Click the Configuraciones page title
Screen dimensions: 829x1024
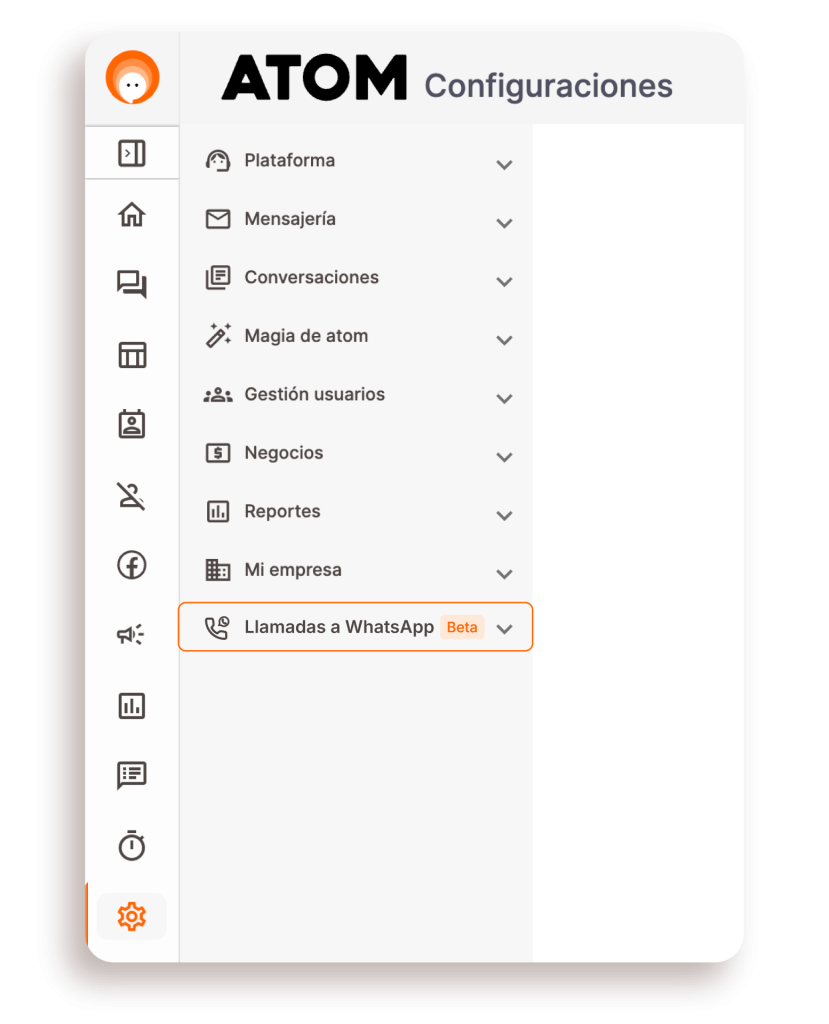549,86
